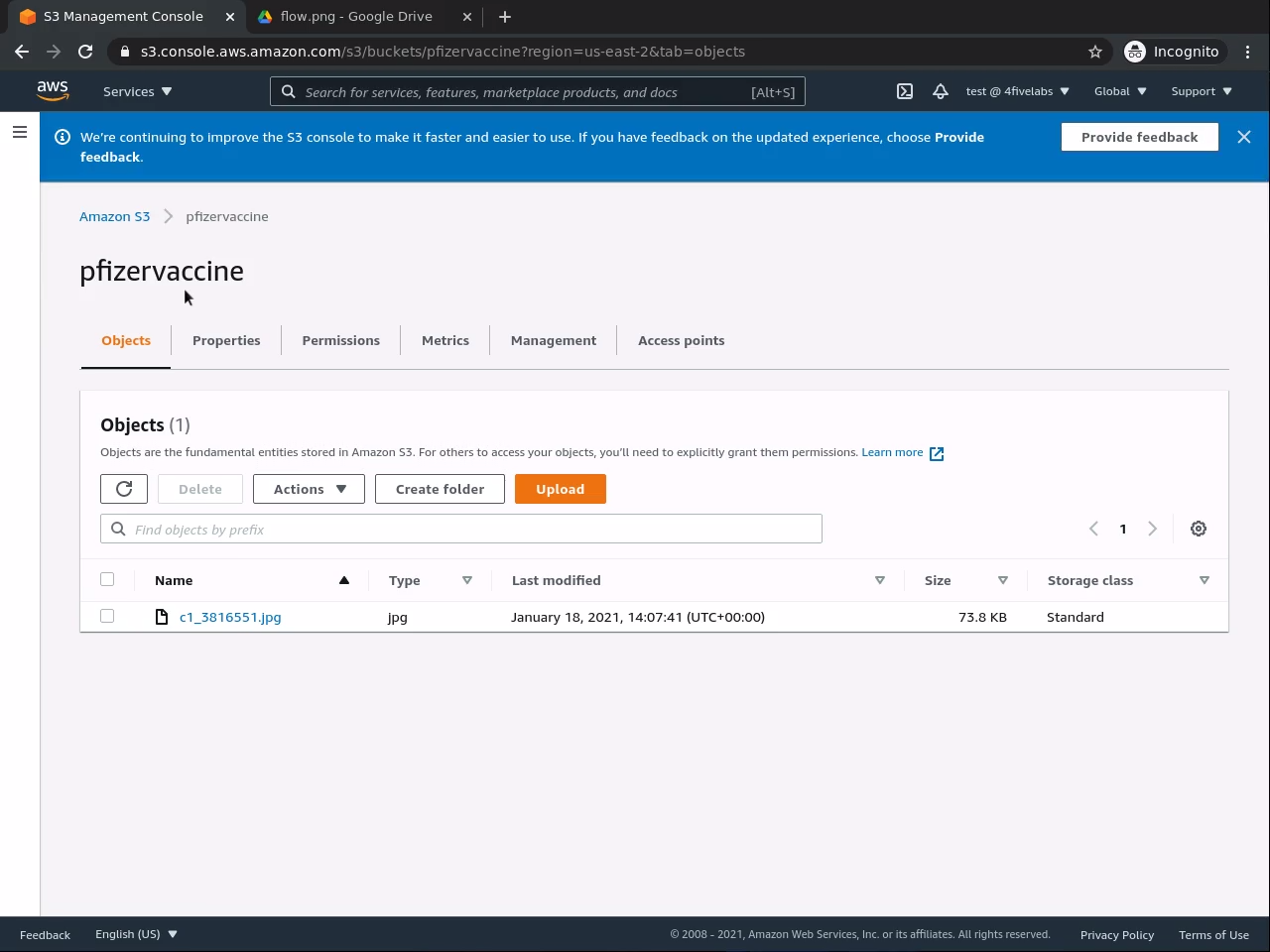Click the January 18, 2021 last modified cell

click(638, 617)
